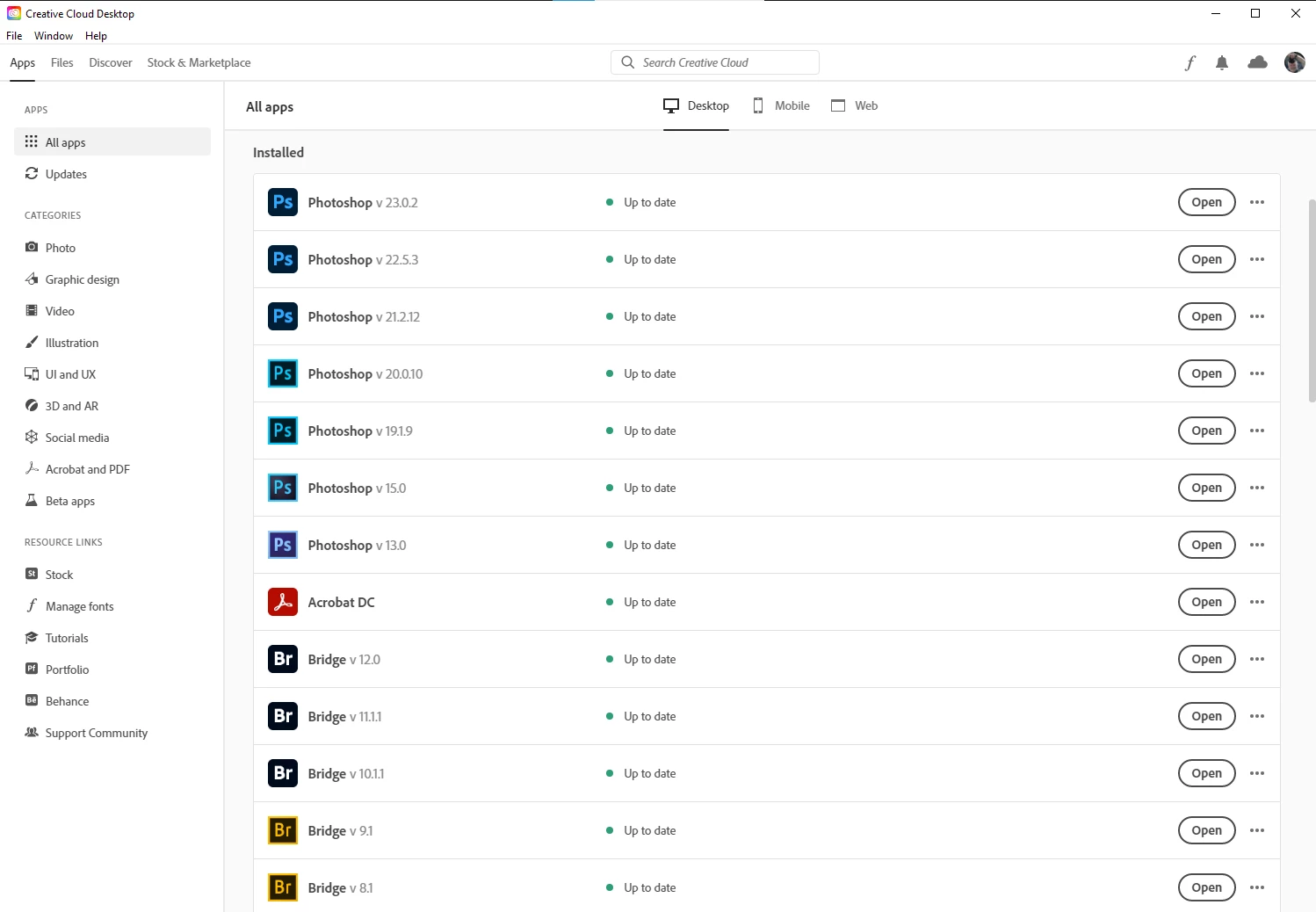
Task: Open more options for Photoshop v 15.0
Action: [1257, 488]
